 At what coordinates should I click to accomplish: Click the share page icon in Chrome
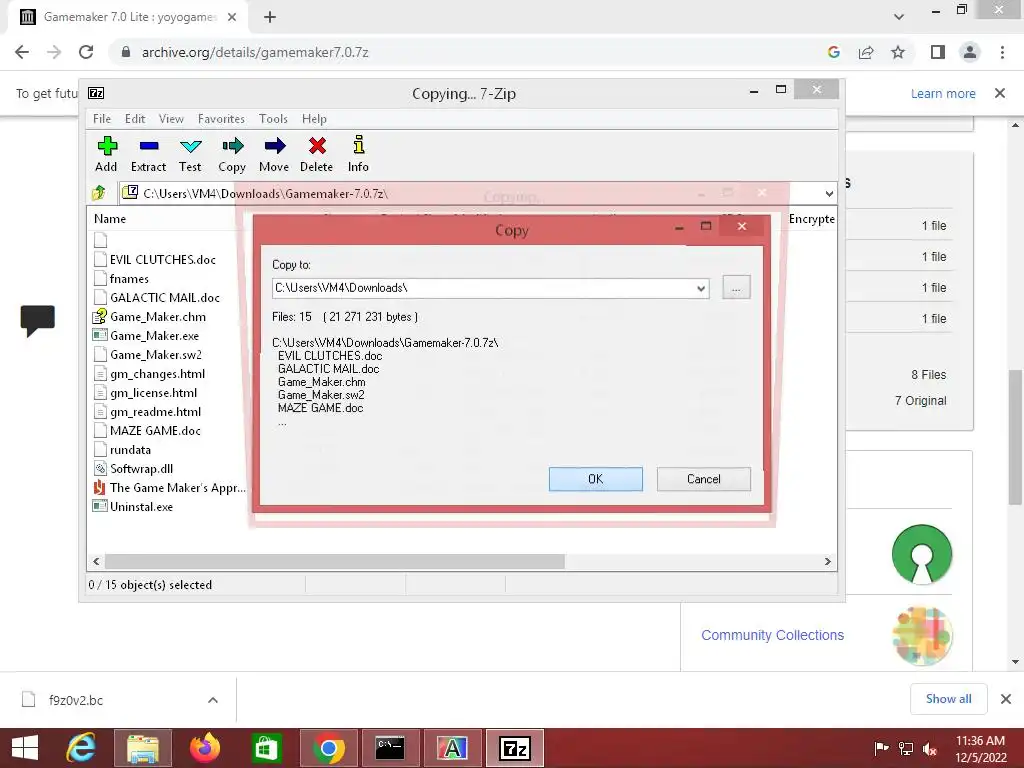click(866, 52)
